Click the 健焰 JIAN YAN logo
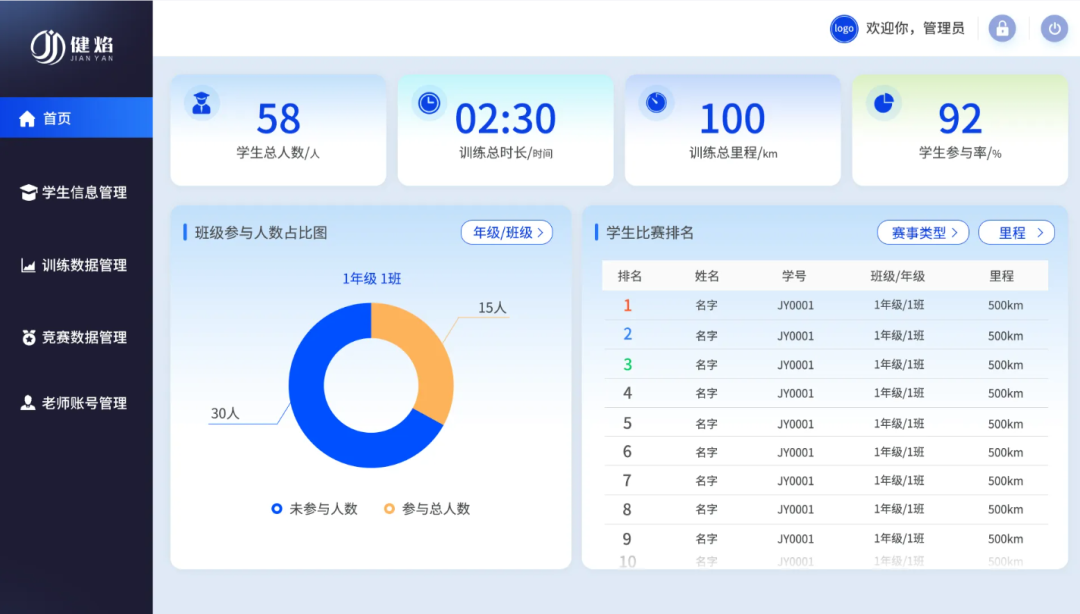Viewport: 1080px width, 614px height. pos(72,48)
